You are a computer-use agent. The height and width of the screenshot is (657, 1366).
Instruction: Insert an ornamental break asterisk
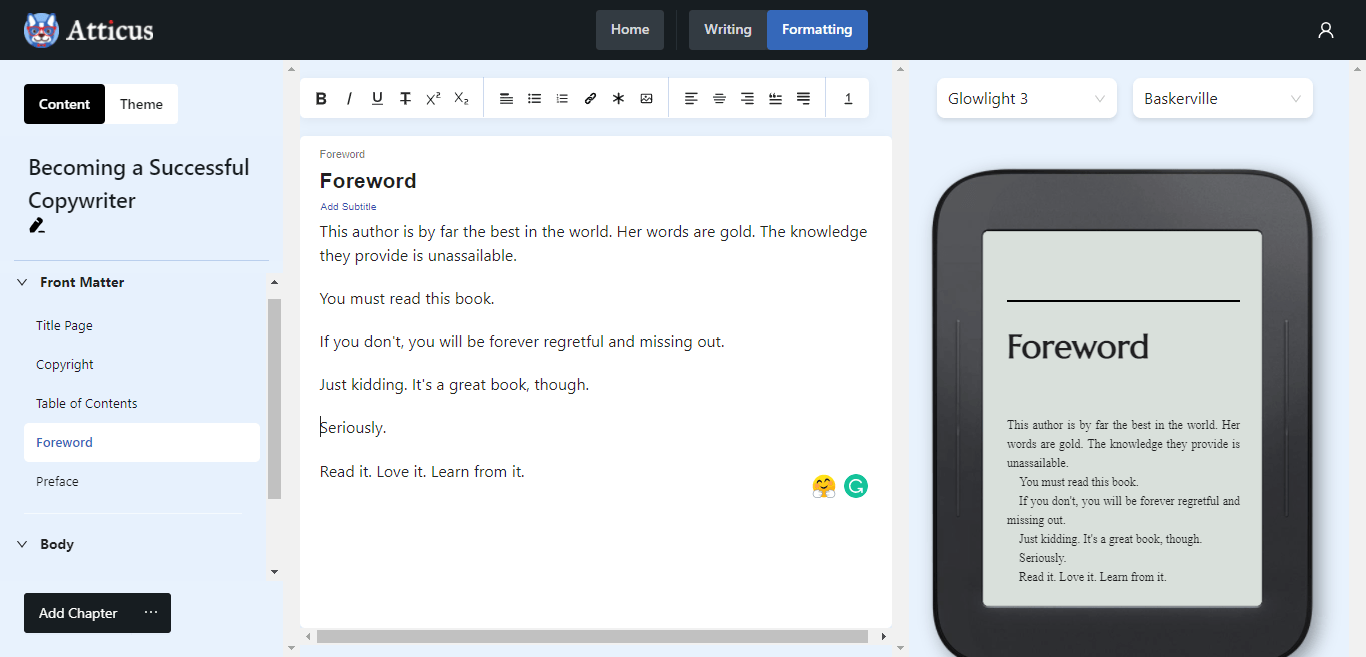click(618, 98)
